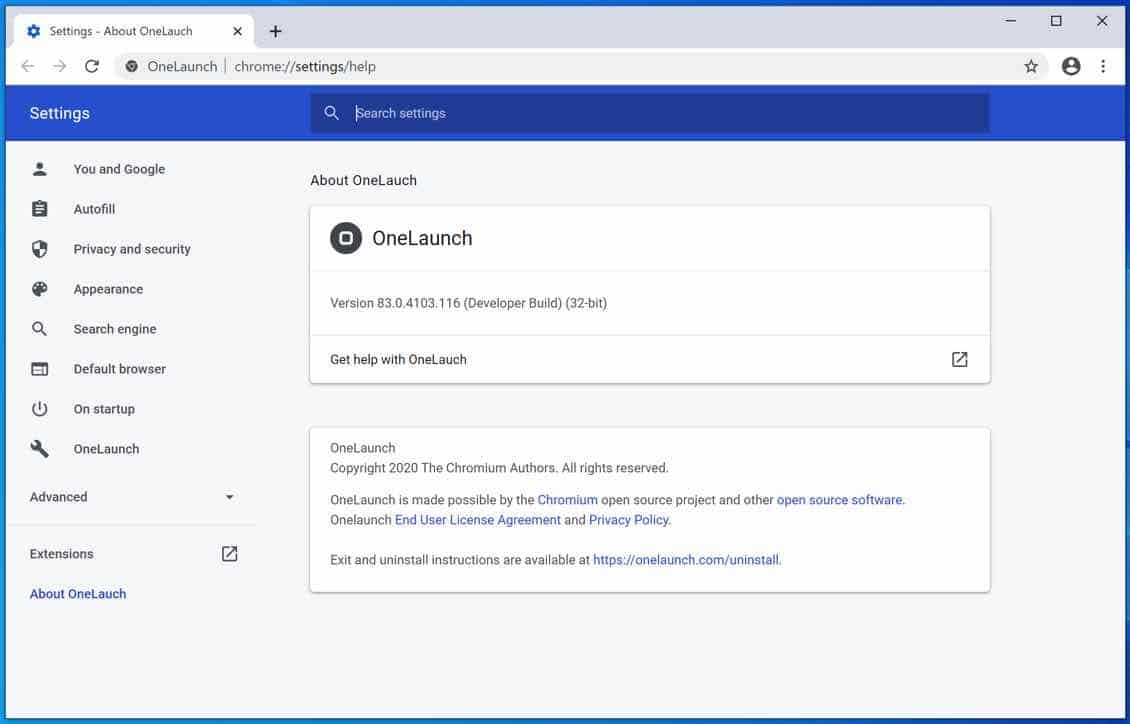Screen dimensions: 1130x724
Task: Click the gear icon on the tab
Action: (x=33, y=31)
